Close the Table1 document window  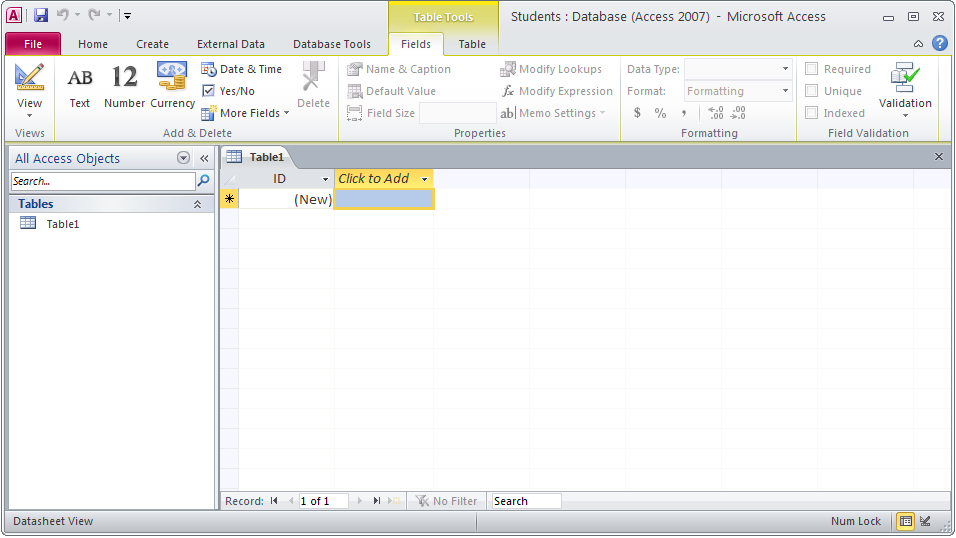point(939,157)
